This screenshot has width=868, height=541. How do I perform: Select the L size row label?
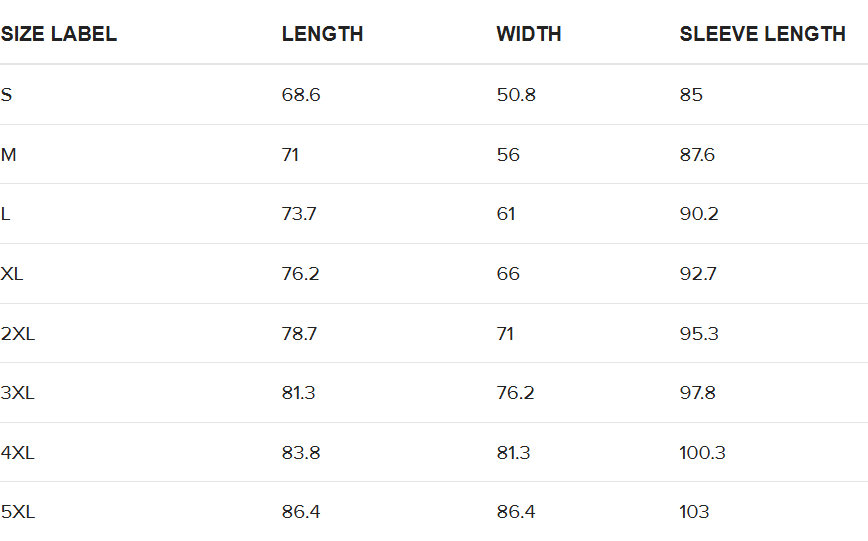coord(6,214)
